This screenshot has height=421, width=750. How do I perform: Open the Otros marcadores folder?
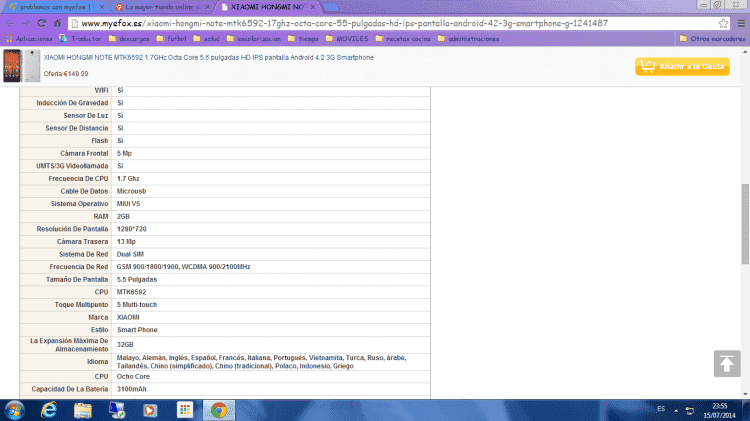712,39
